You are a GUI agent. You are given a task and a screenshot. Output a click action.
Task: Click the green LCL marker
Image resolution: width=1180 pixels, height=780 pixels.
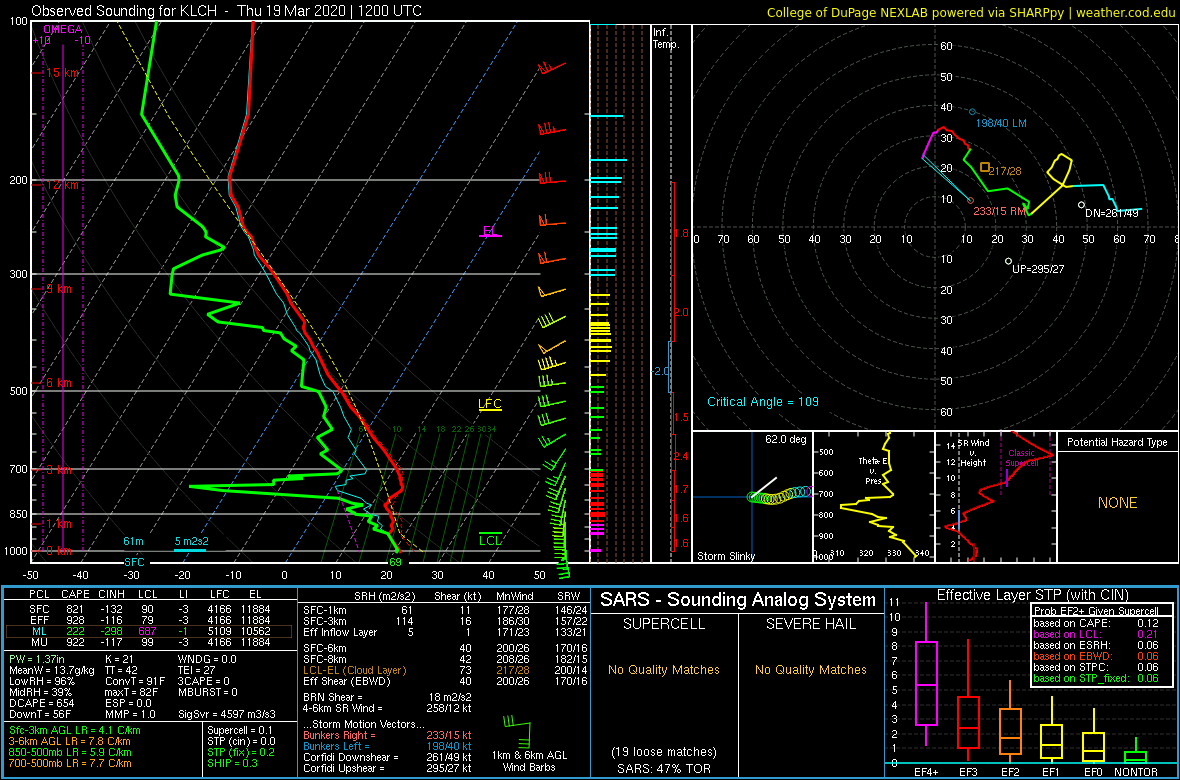coord(491,539)
